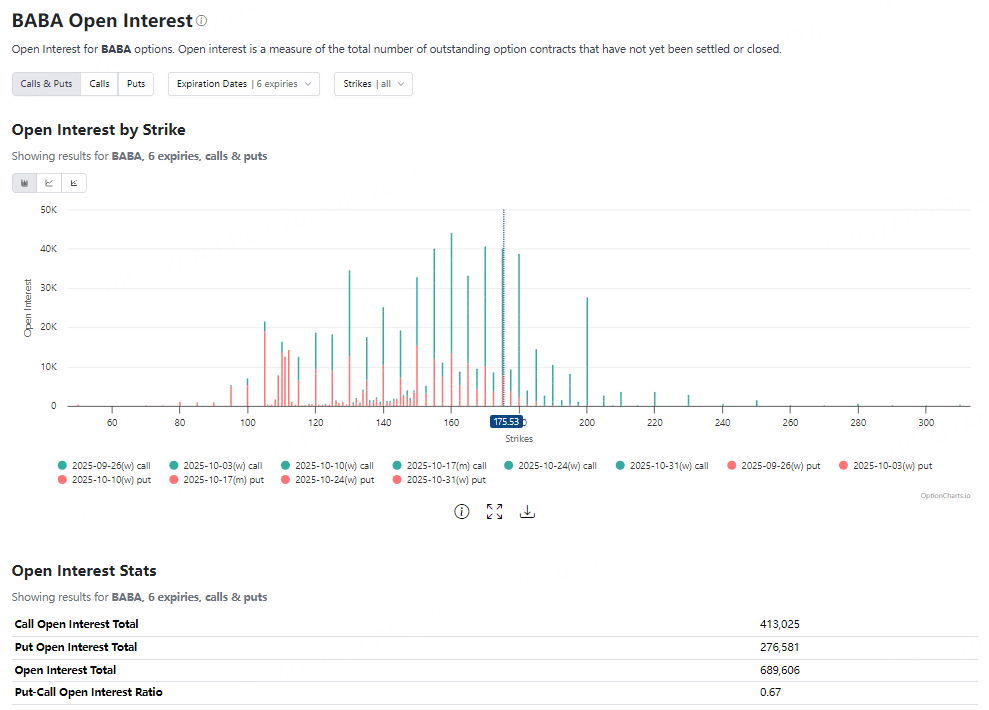Open chart info circle icon below legend

coord(462,511)
